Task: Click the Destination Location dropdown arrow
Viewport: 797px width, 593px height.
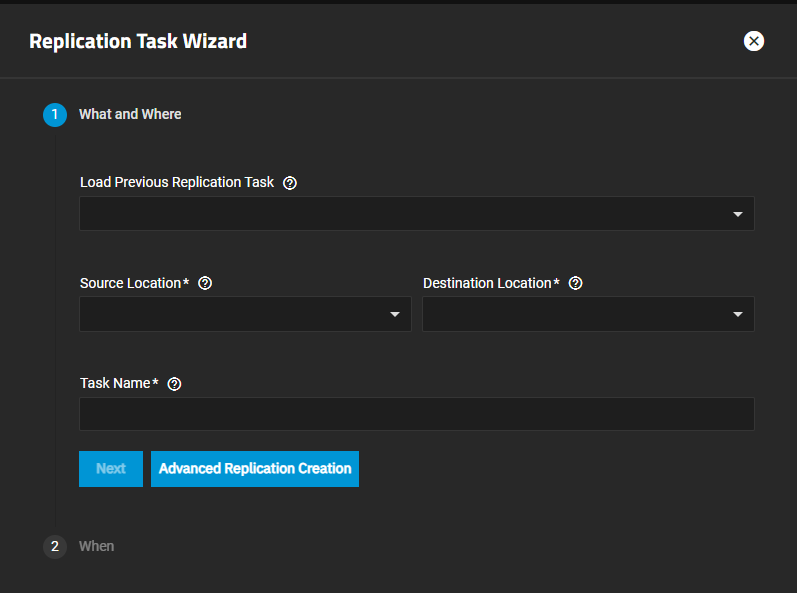Action: click(737, 314)
